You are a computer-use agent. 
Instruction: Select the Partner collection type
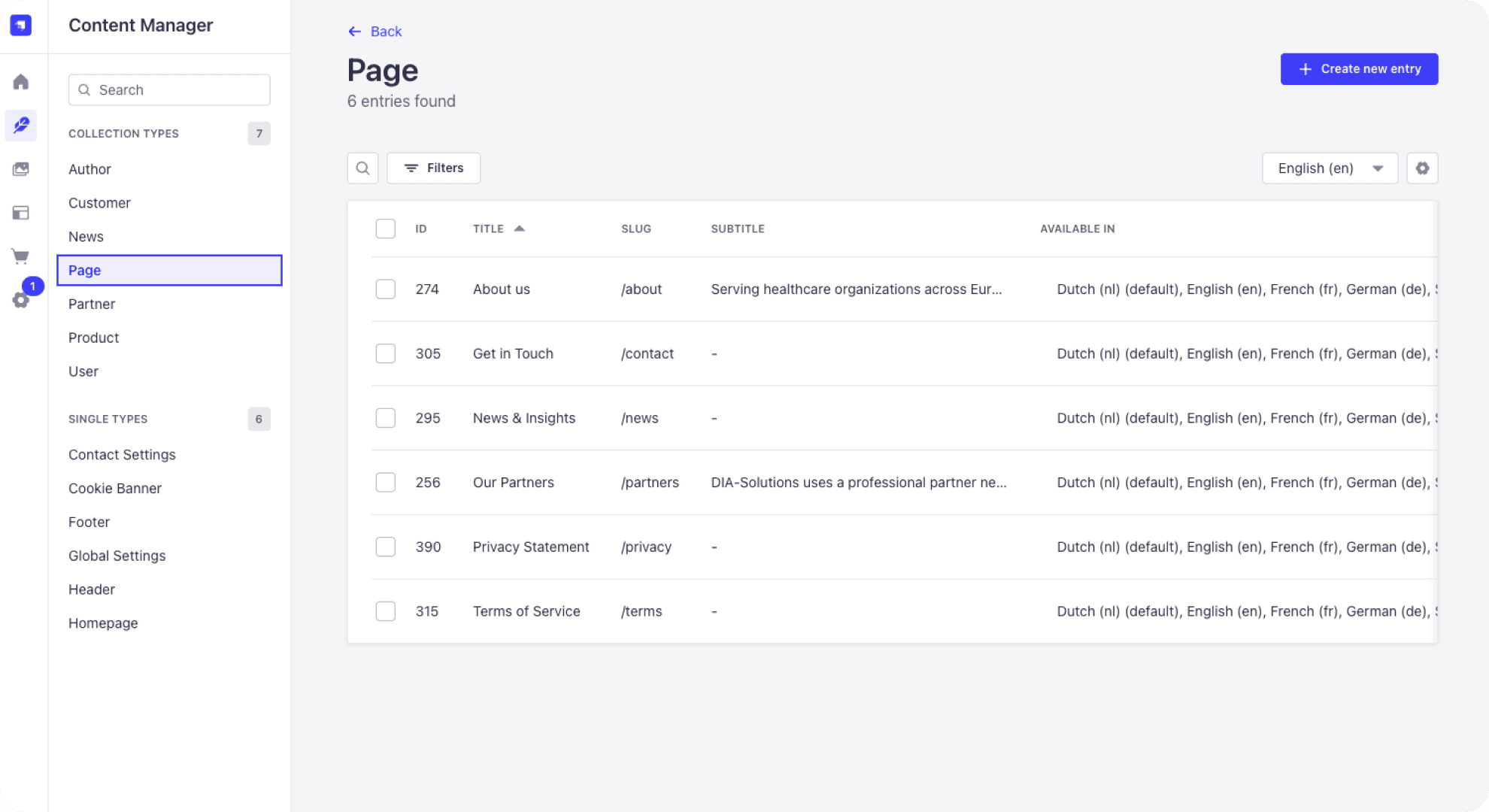pos(91,304)
